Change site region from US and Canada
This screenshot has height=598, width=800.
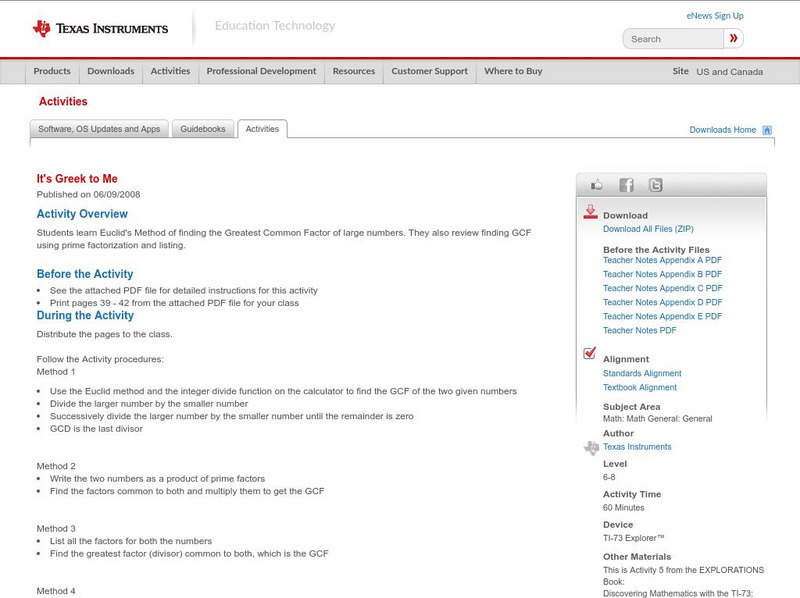(x=729, y=72)
